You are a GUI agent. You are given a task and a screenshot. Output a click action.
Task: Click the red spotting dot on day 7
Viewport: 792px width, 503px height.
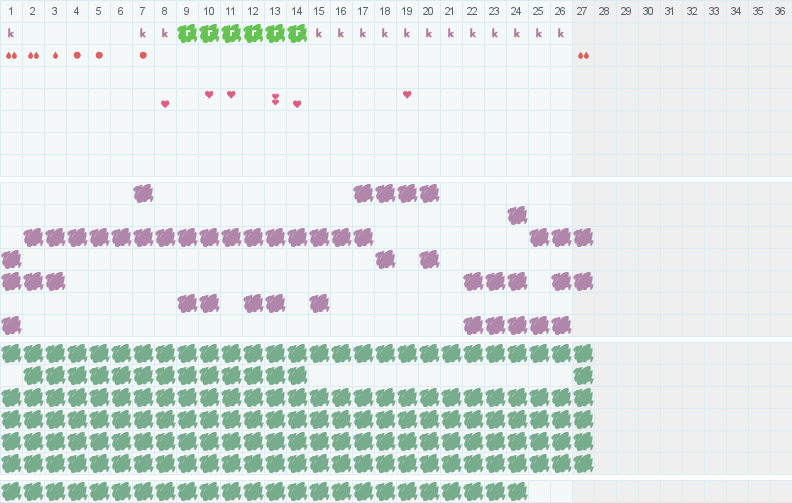click(143, 55)
